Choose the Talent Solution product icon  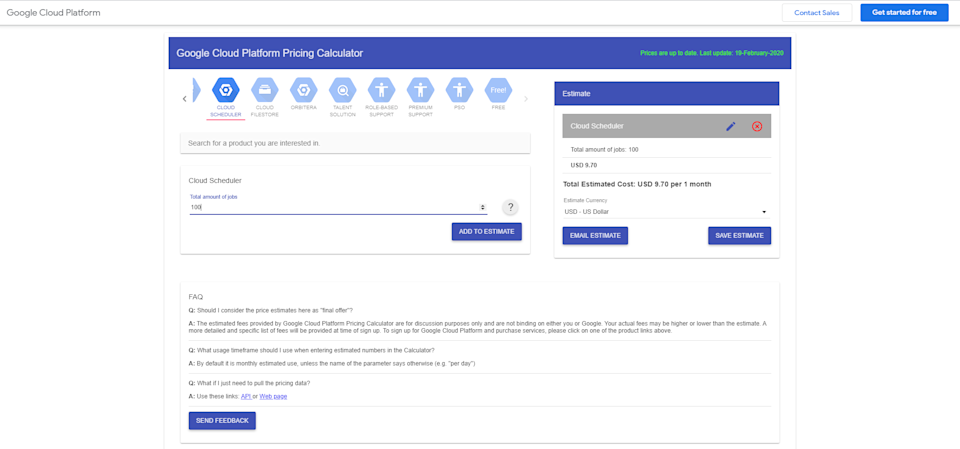click(x=342, y=91)
